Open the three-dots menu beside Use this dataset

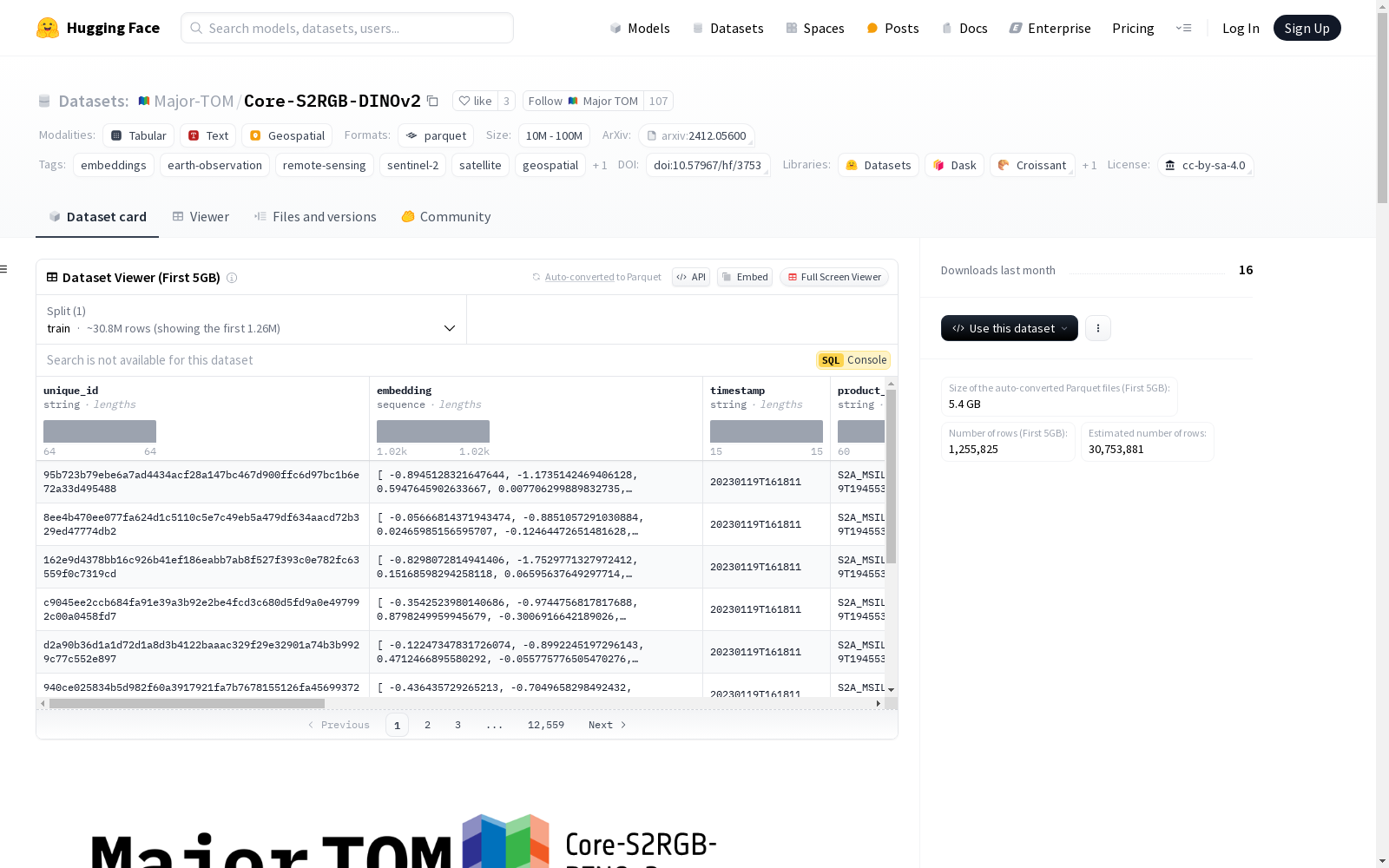(1098, 328)
